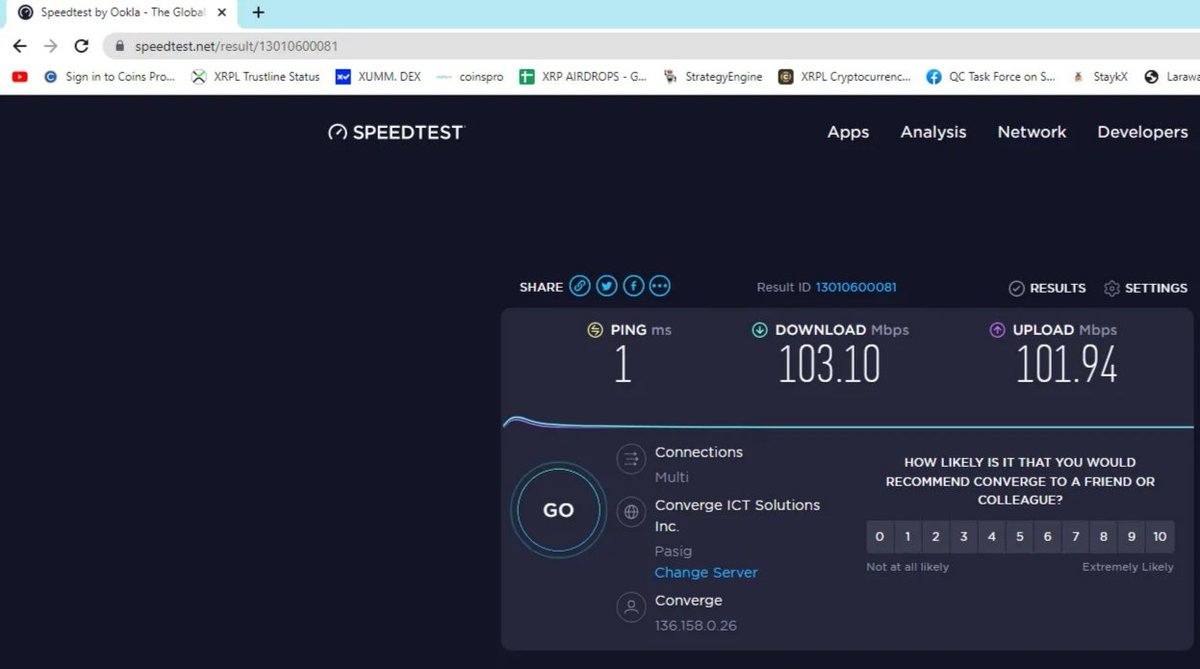Rate recommendation 9
Screen dimensions: 1200x669
coord(1132,536)
